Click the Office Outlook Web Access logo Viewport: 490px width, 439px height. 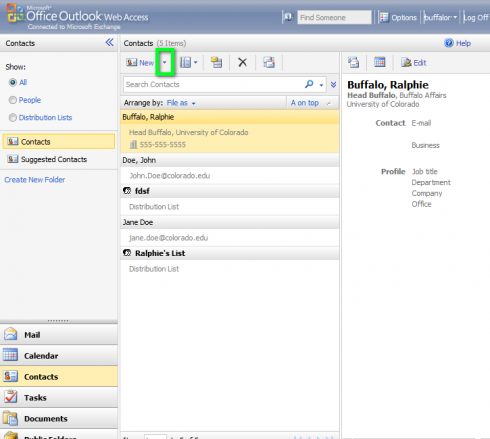78,17
